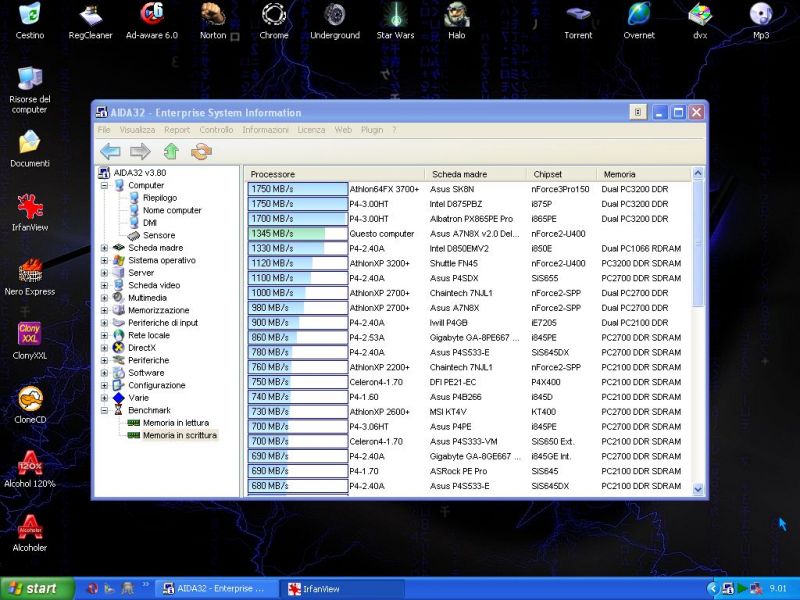Click the Forward arrow toolbar icon
Image resolution: width=800 pixels, height=600 pixels.
pos(140,152)
